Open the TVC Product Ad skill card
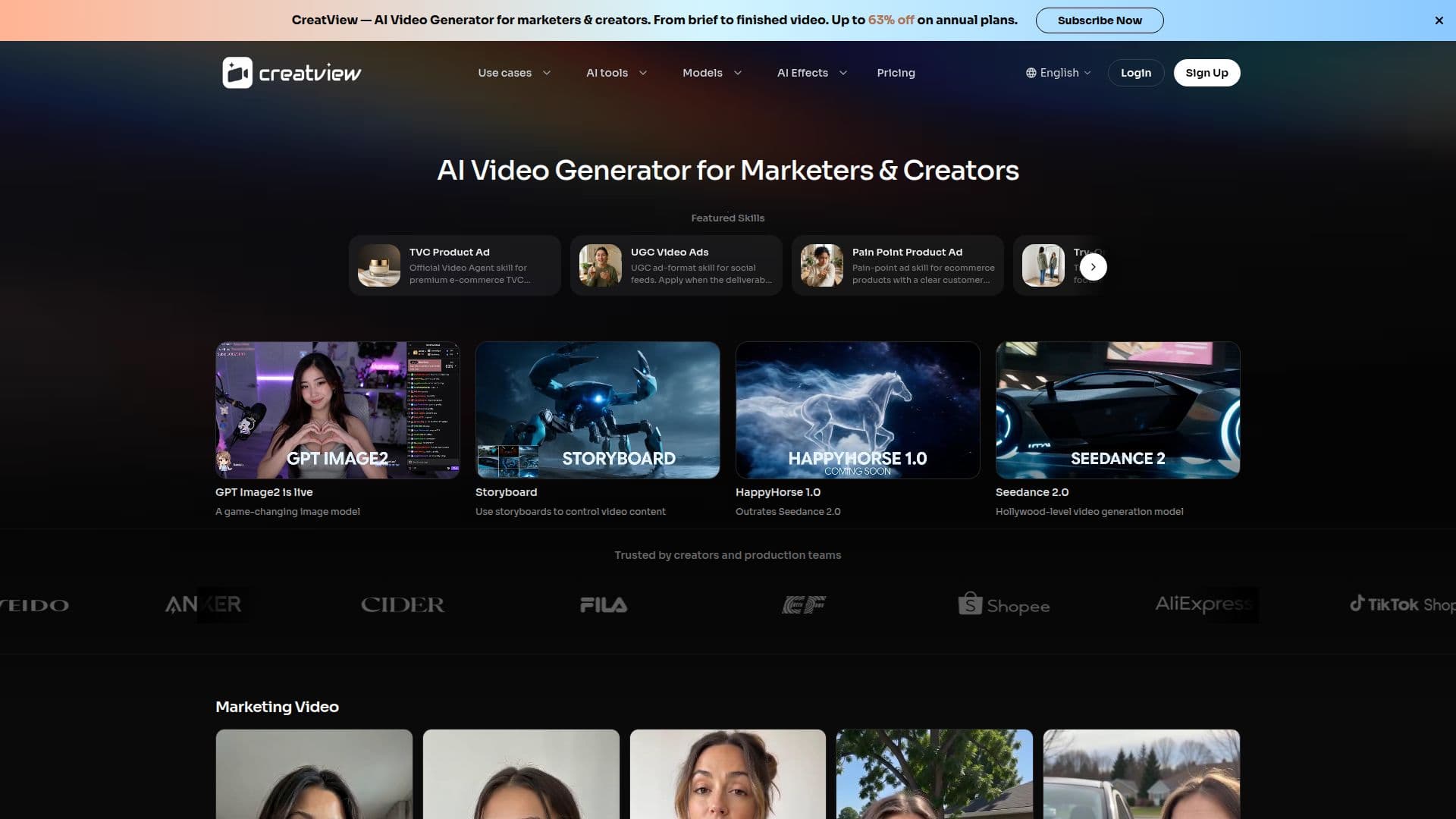The width and height of the screenshot is (1456, 819). pyautogui.click(x=455, y=265)
